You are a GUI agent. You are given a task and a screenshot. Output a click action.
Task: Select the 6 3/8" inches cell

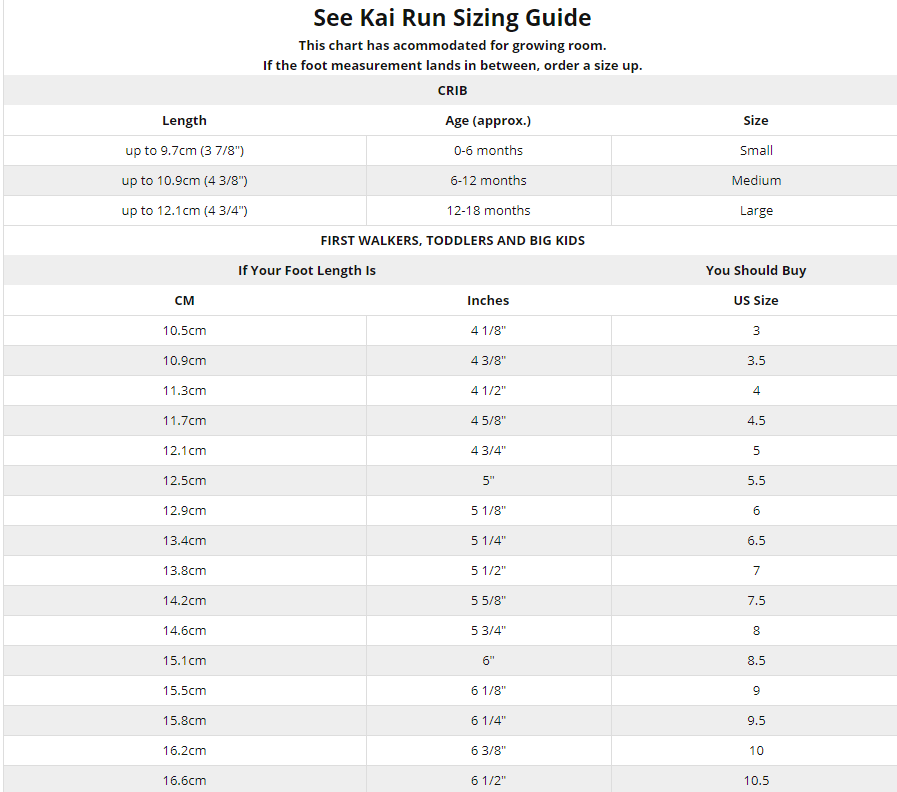[x=488, y=750]
